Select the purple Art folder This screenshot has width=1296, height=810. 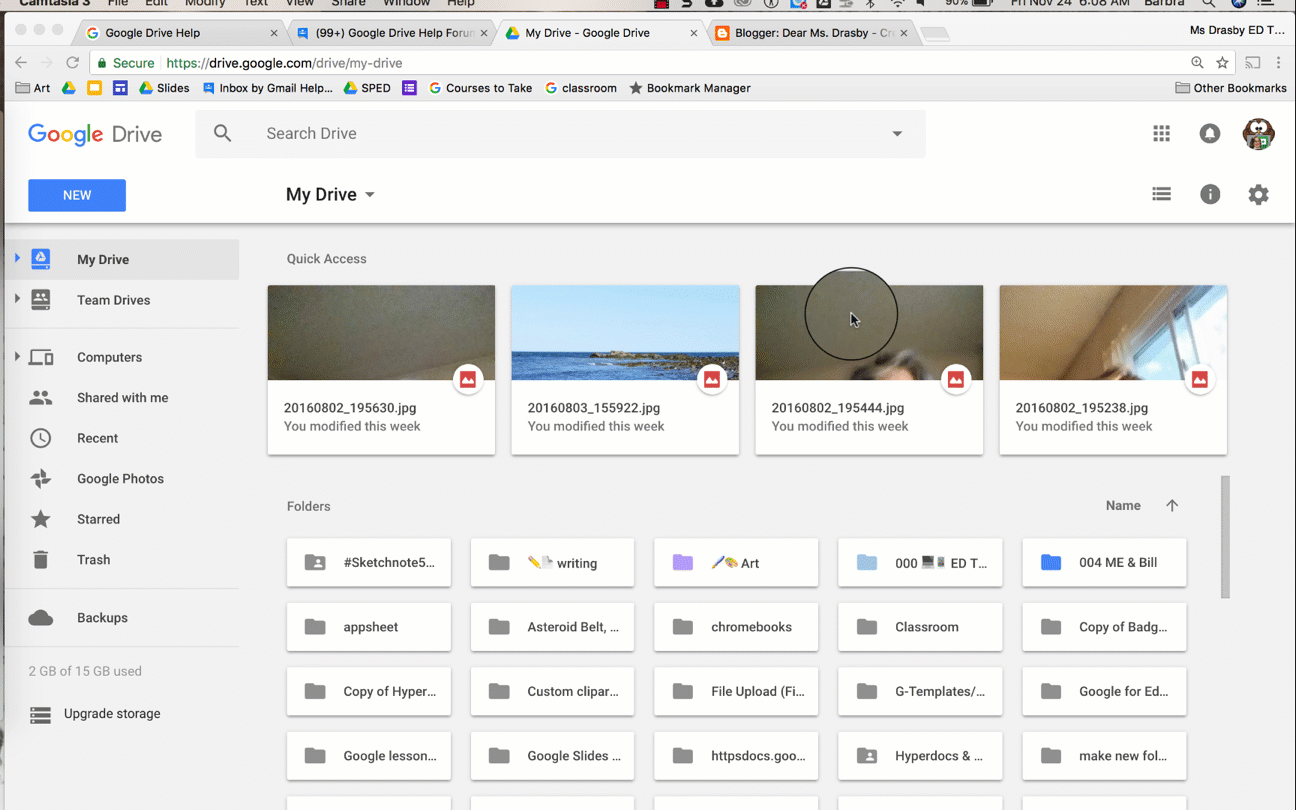pyautogui.click(x=736, y=562)
